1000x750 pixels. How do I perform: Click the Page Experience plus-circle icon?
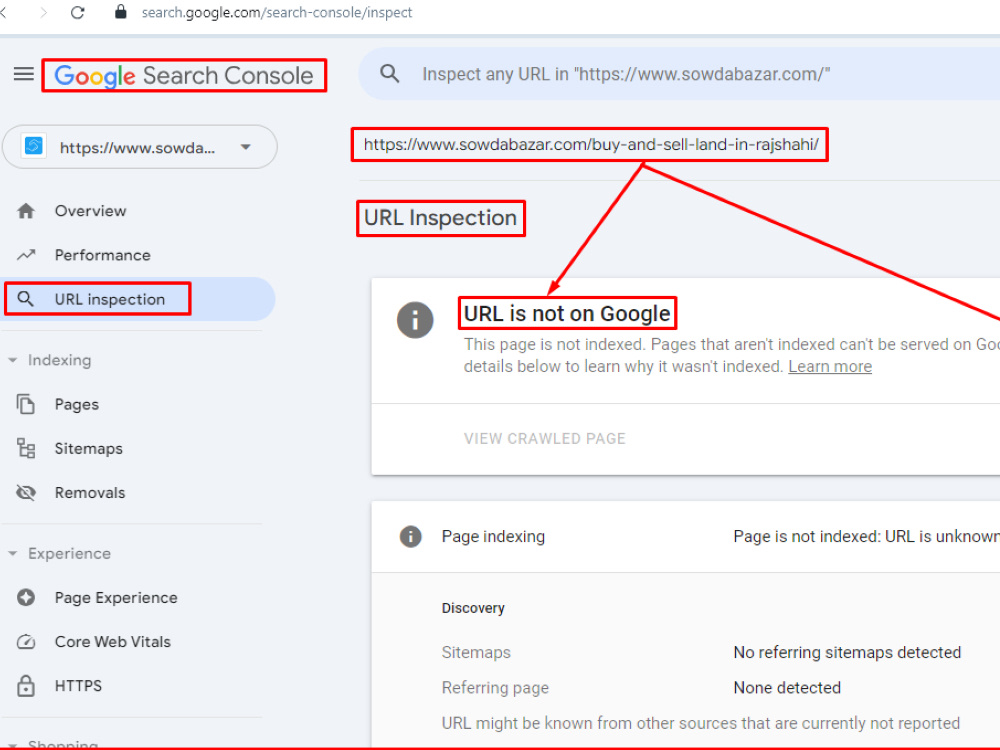click(x=26, y=598)
